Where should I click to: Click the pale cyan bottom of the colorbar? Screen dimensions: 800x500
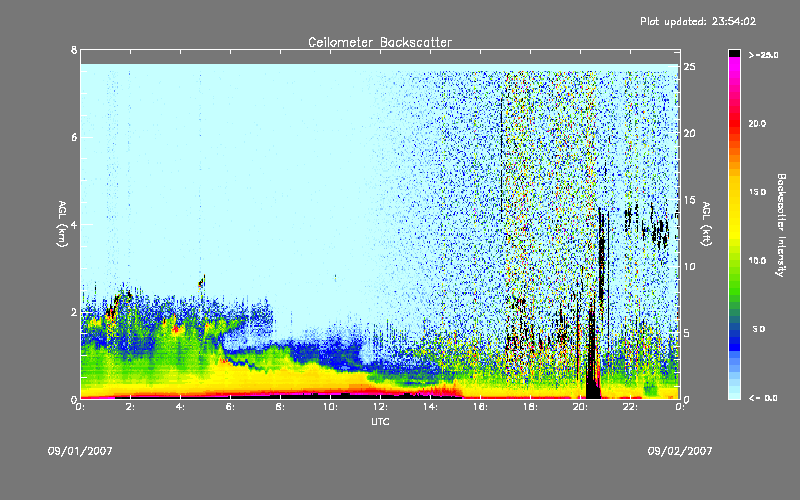(734, 394)
